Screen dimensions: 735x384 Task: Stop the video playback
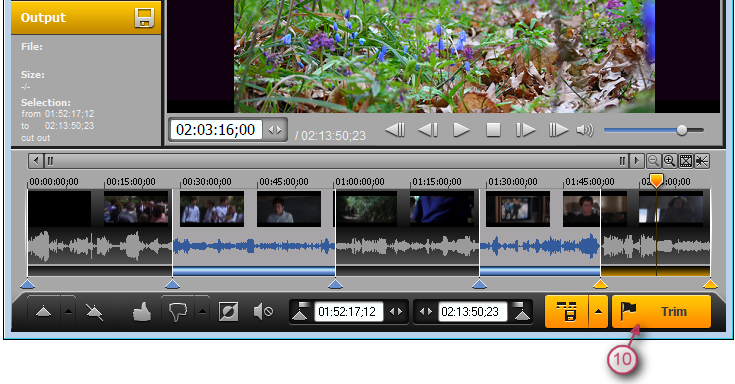tap(493, 130)
